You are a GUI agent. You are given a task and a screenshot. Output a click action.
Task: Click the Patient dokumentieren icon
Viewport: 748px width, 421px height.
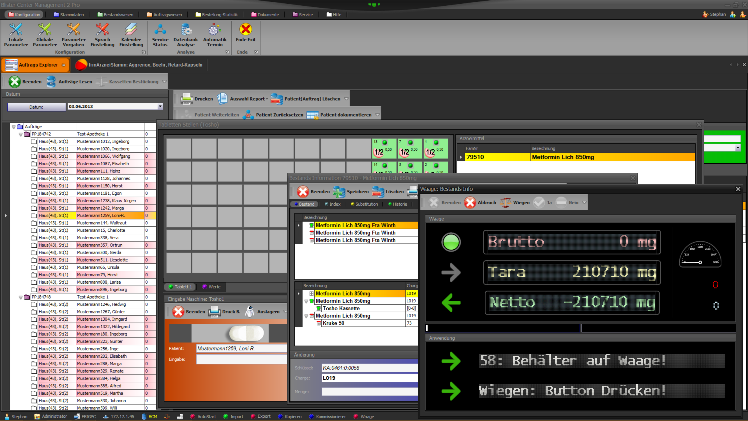coord(312,115)
